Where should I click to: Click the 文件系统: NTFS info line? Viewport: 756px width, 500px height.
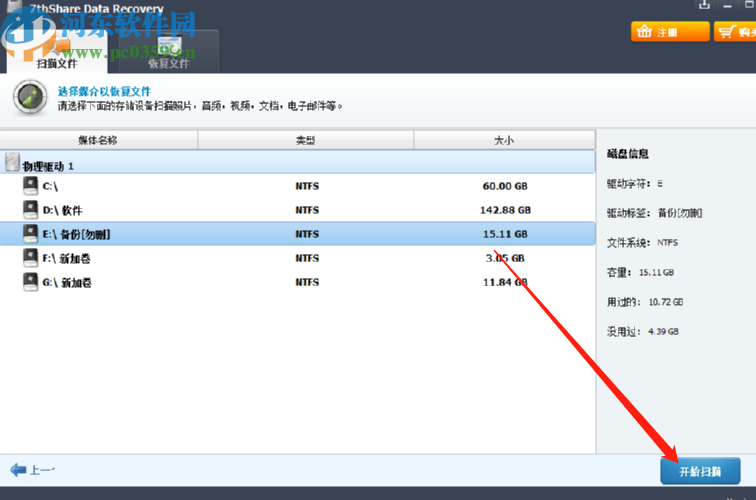(x=642, y=243)
